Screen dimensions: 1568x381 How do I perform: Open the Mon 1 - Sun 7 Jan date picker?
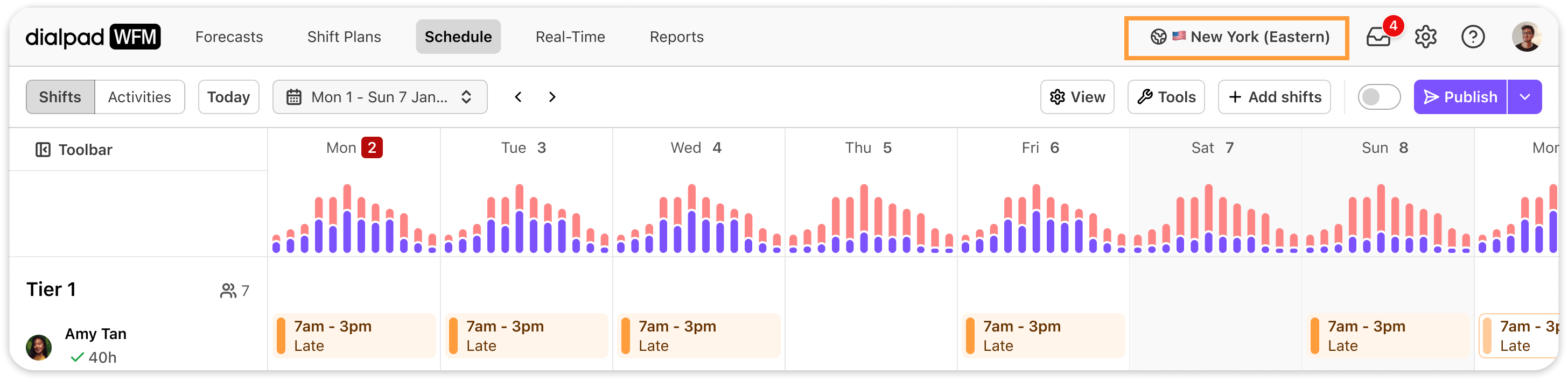click(x=380, y=97)
